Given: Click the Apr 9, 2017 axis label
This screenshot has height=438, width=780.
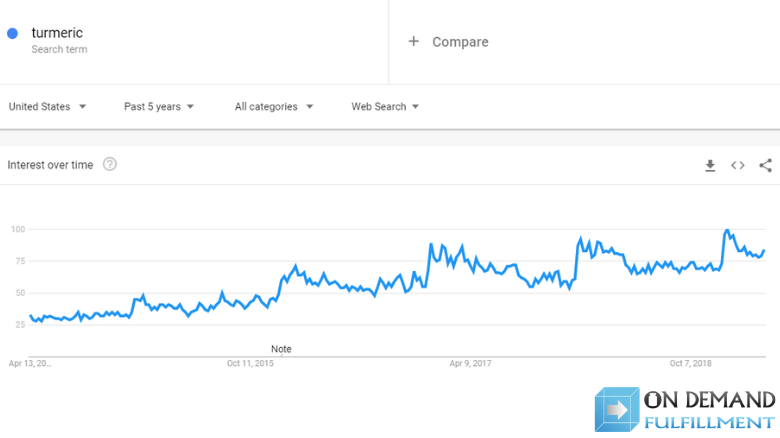Looking at the screenshot, I should [x=470, y=364].
